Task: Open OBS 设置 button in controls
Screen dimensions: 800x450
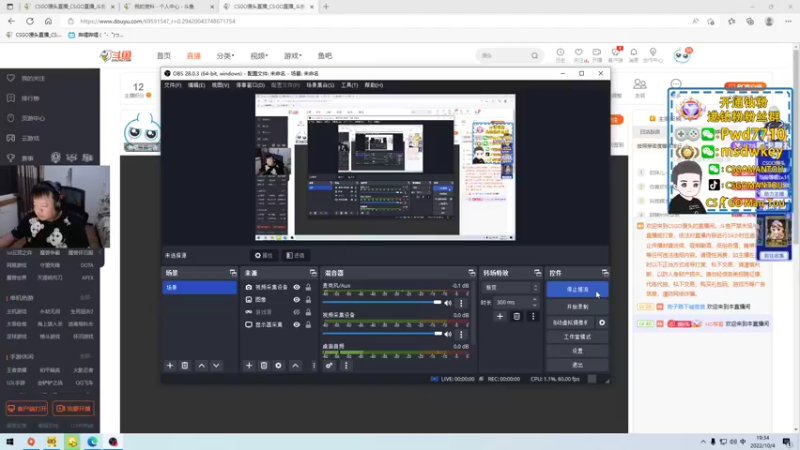Action: (x=577, y=351)
